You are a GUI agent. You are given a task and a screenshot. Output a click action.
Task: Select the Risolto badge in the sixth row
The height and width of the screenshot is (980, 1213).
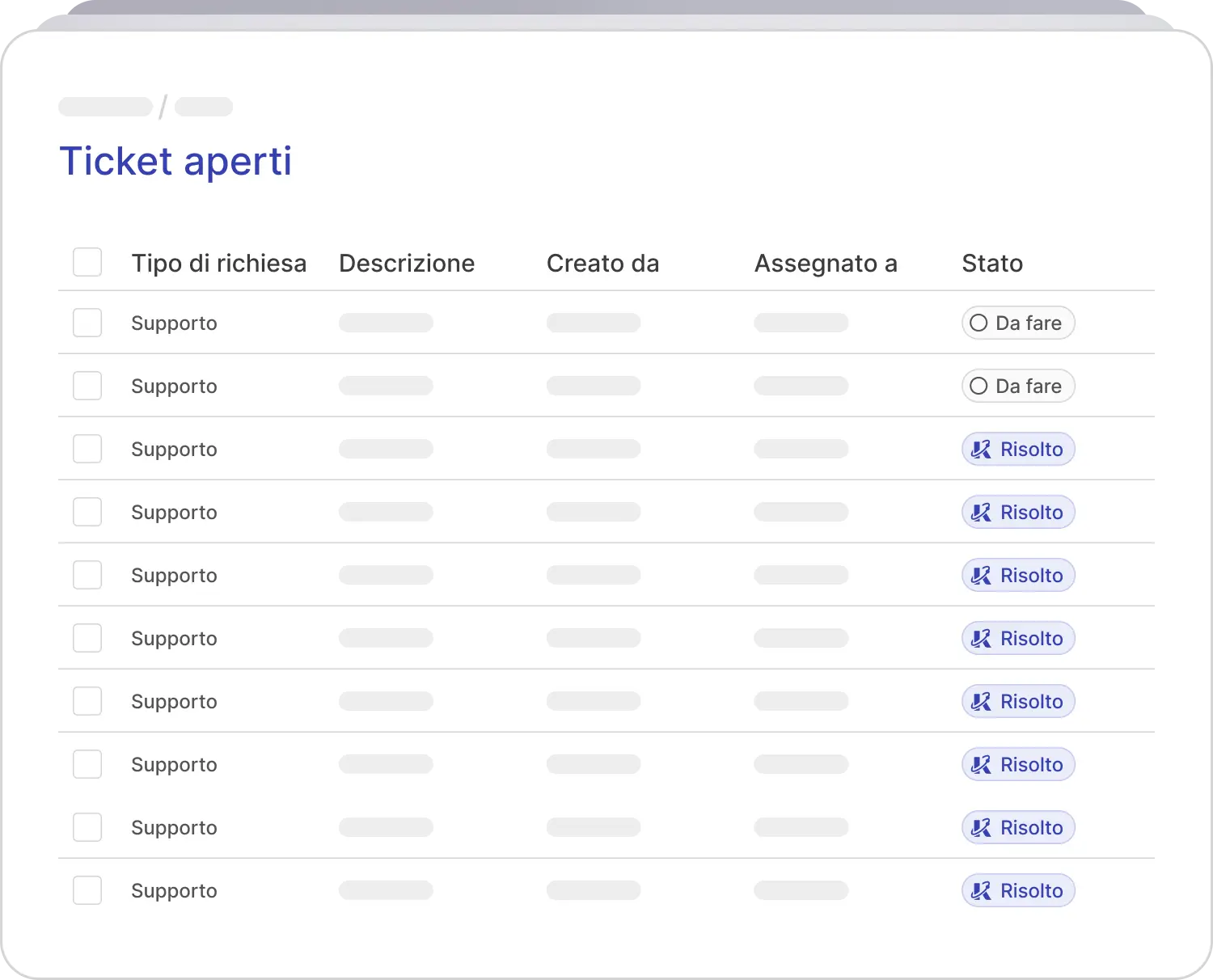[1018, 638]
